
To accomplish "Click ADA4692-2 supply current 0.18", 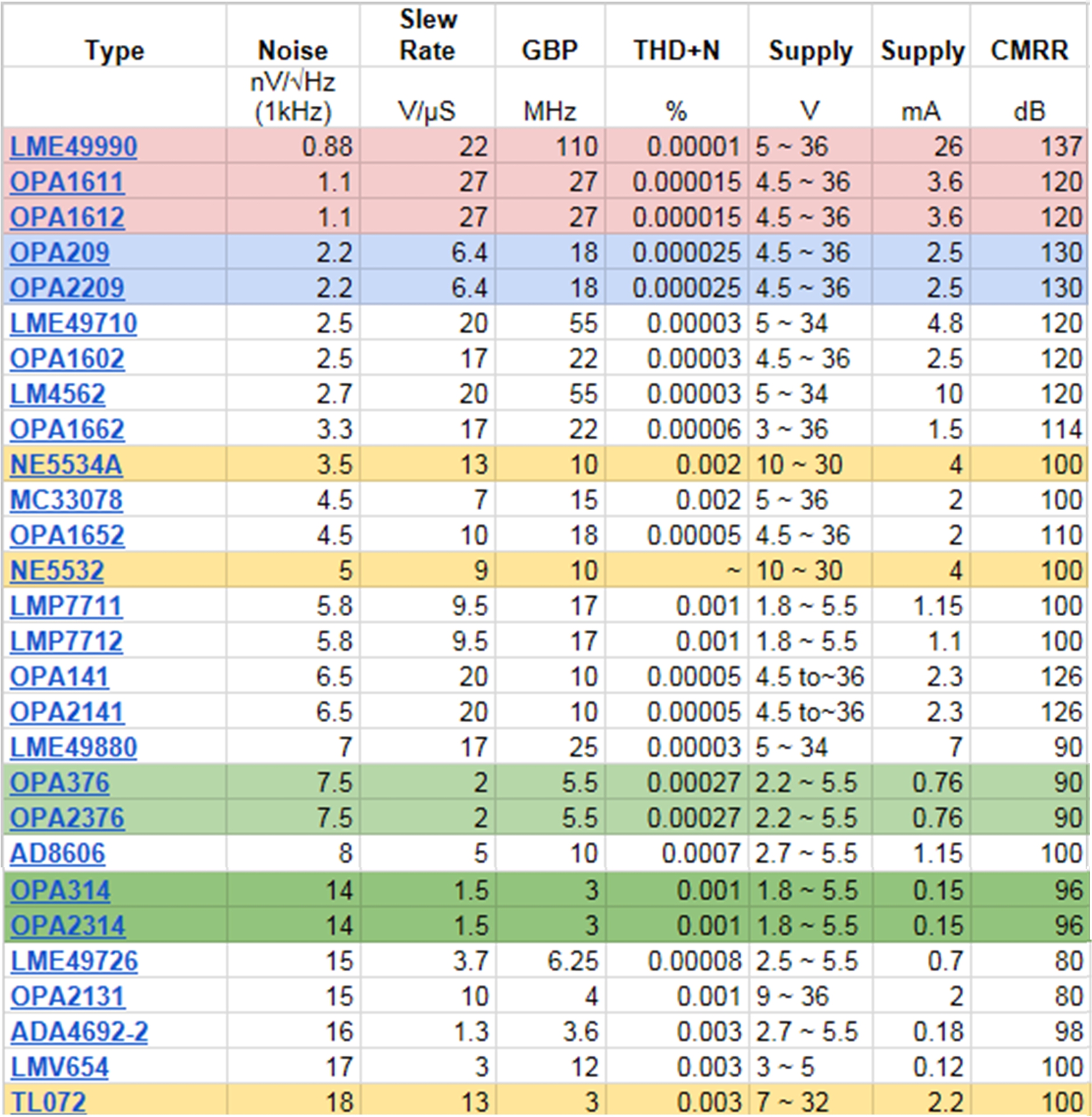I will point(938,1032).
